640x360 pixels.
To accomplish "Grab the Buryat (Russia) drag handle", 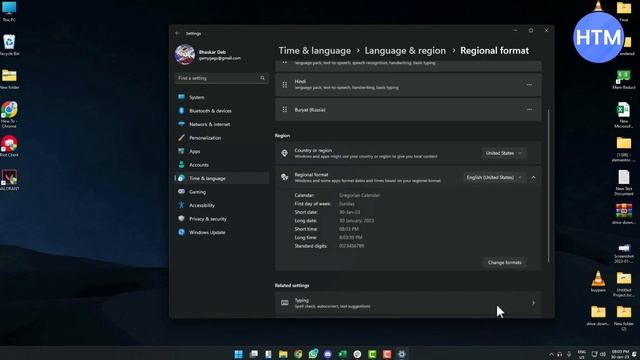I will [284, 109].
